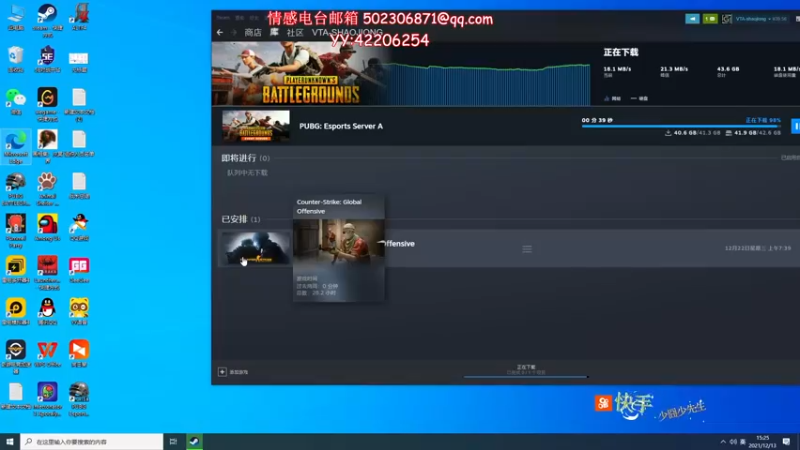Open the pink GG desktop icon
This screenshot has height=450, width=800.
point(79,270)
